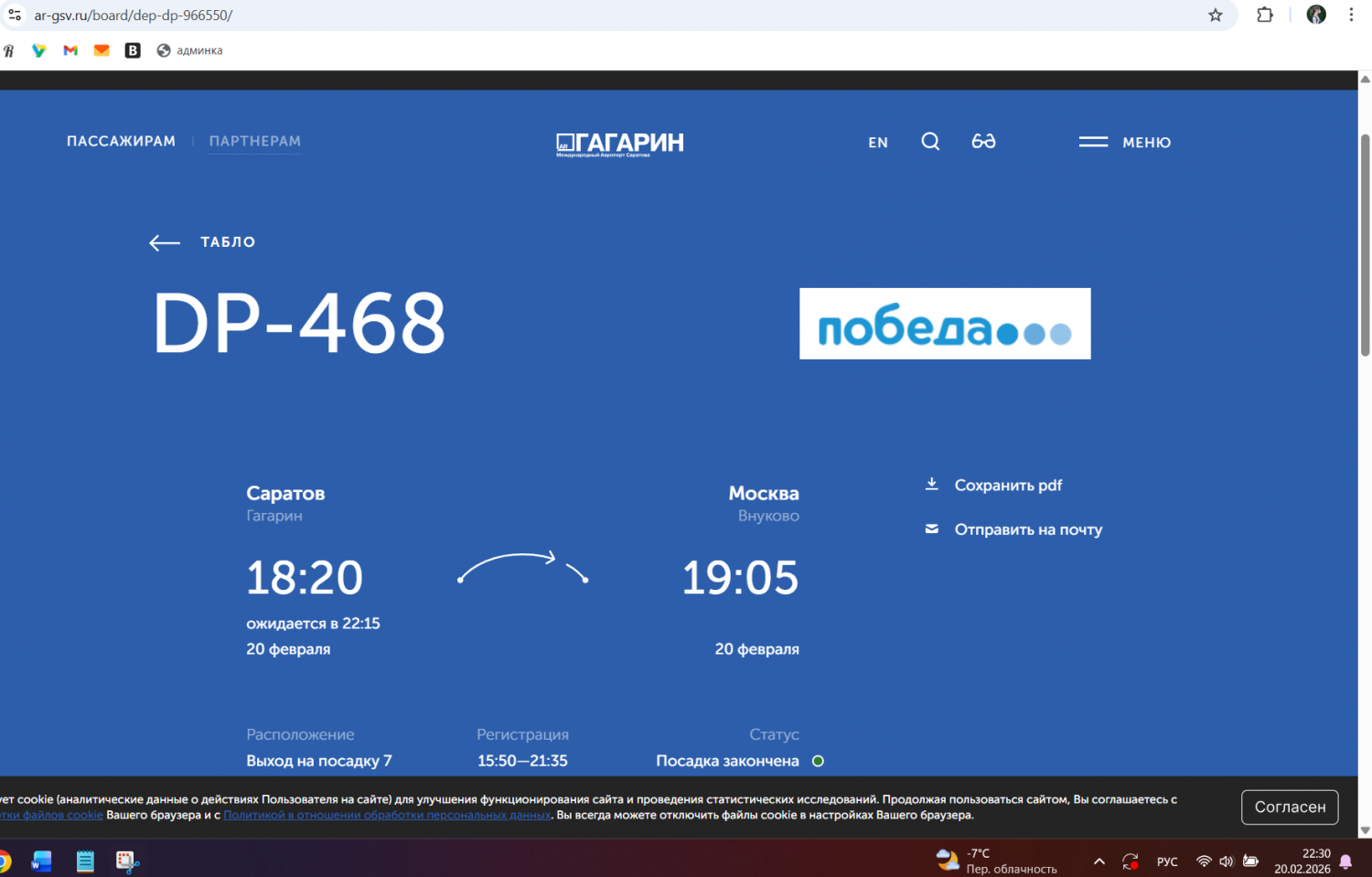
Task: Click the page vertical scrollbar thumb
Action: tap(1365, 244)
